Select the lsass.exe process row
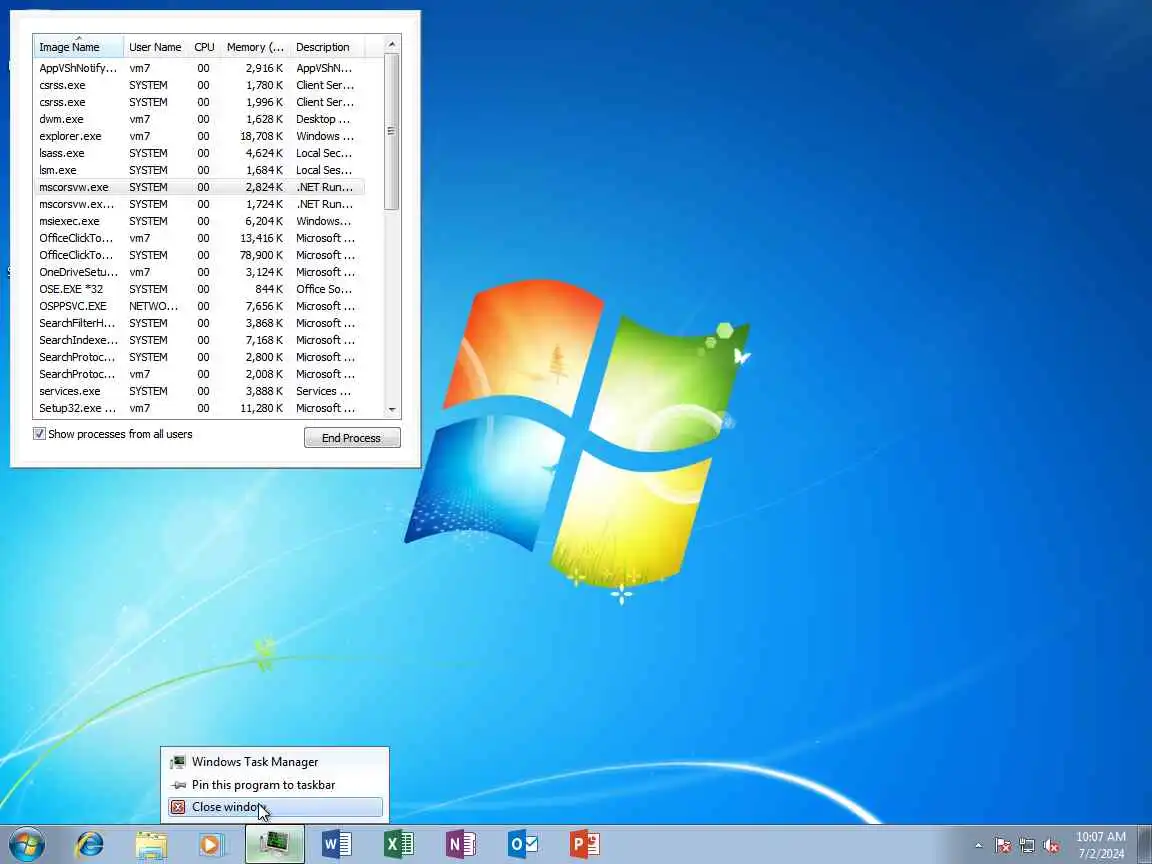 click(x=198, y=153)
